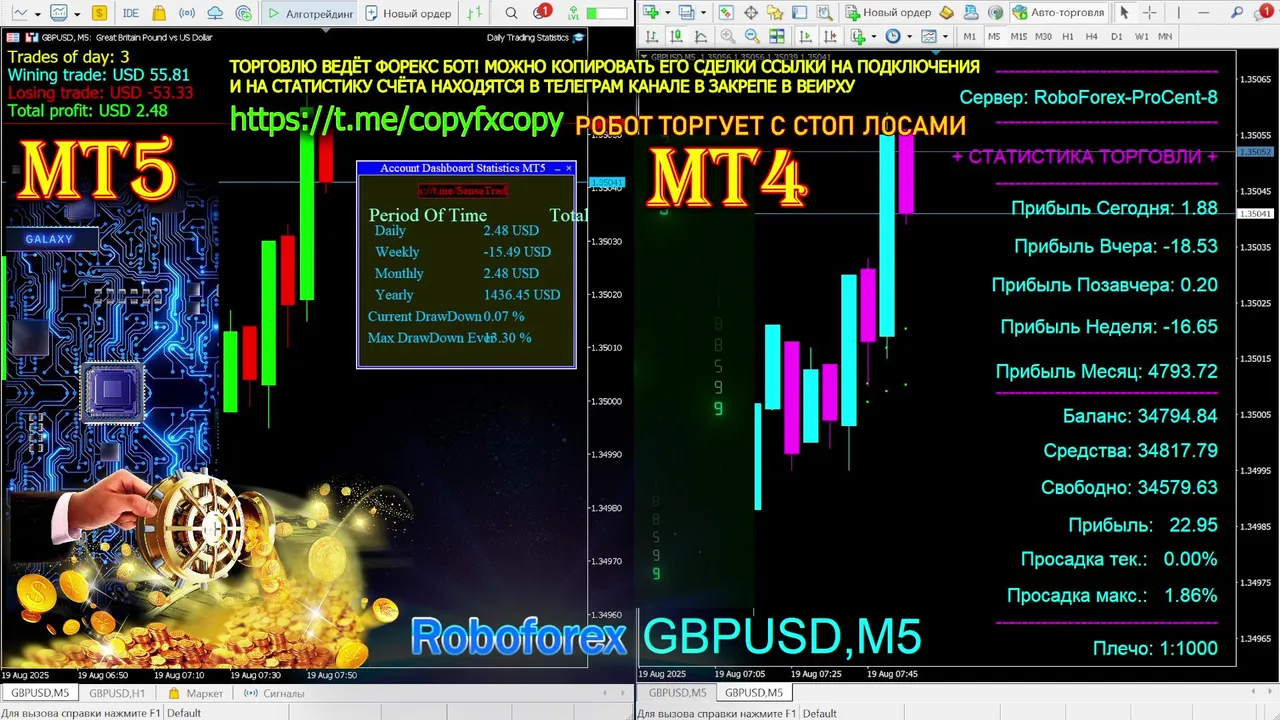The image size is (1280, 720).
Task: Open MT4 chat icon with red badge
Action: pyautogui.click(x=1264, y=12)
